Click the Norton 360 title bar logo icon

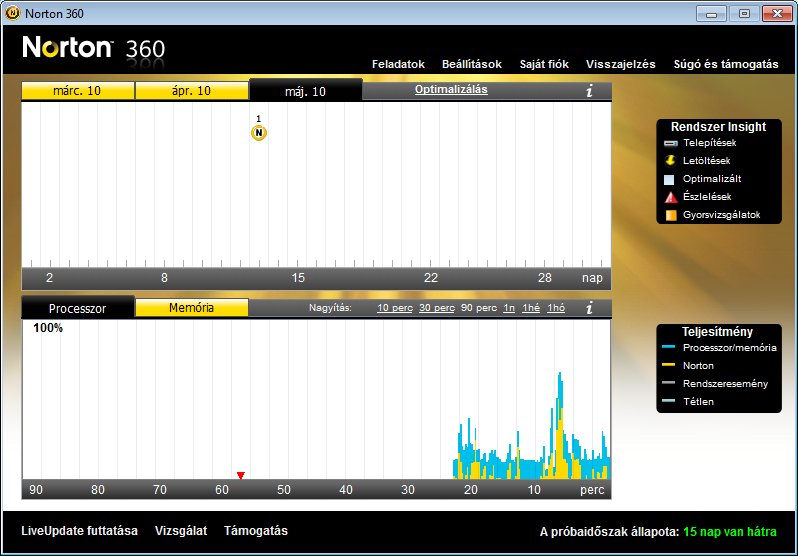click(x=12, y=13)
